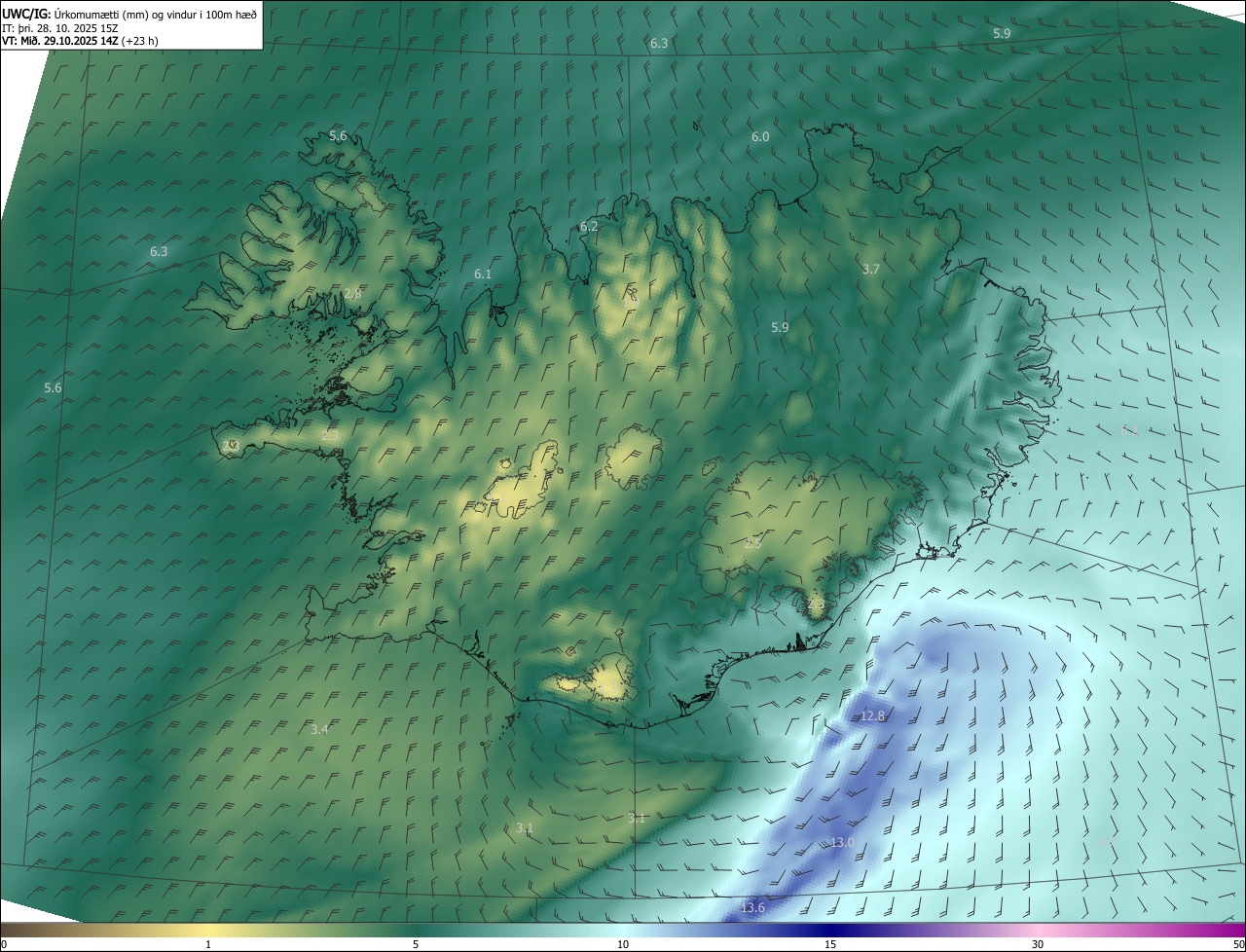The image size is (1246, 952).
Task: Click the legend tick label 1
Action: click(x=208, y=944)
